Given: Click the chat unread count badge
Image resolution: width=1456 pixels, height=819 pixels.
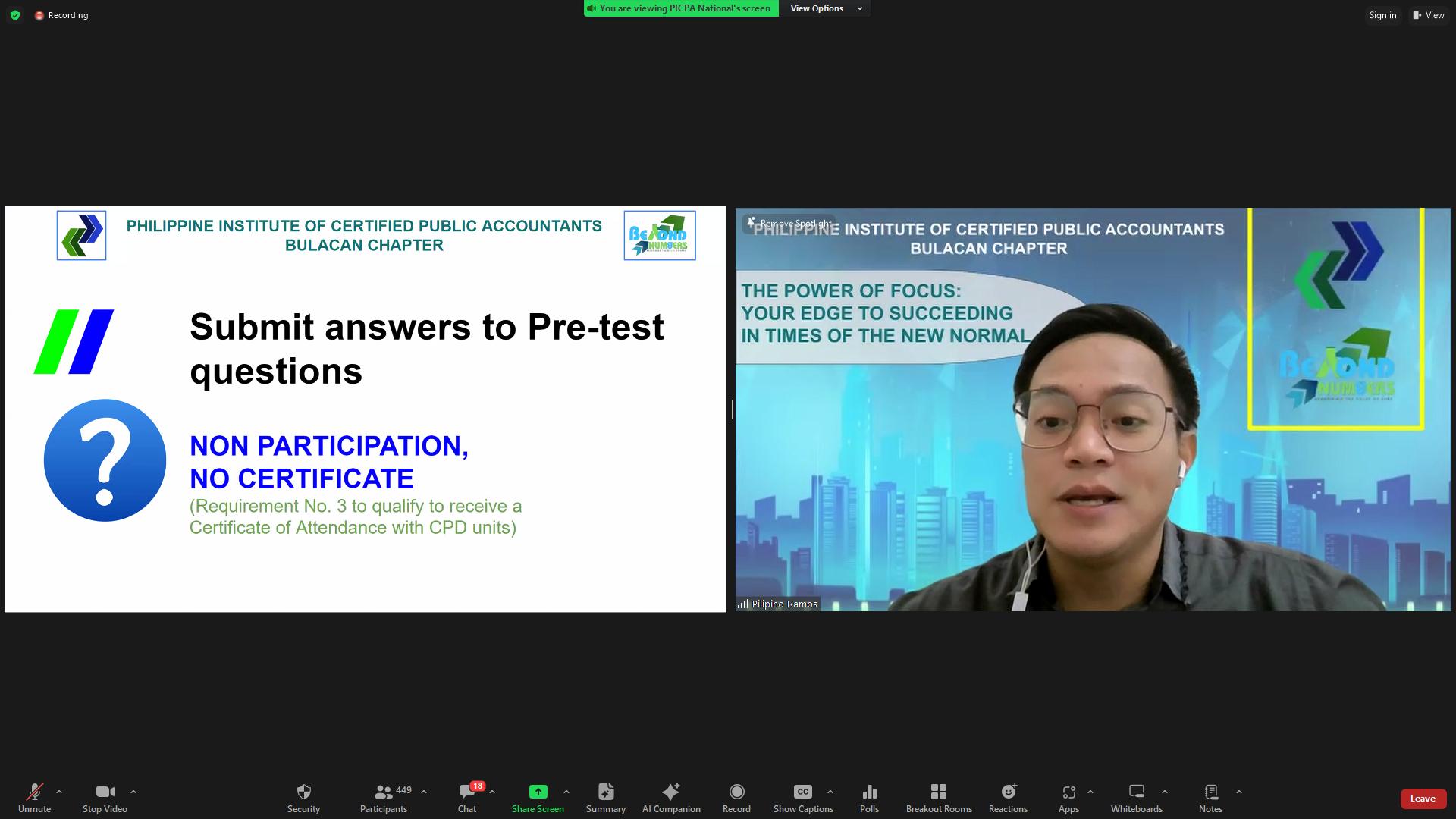Looking at the screenshot, I should pyautogui.click(x=477, y=786).
